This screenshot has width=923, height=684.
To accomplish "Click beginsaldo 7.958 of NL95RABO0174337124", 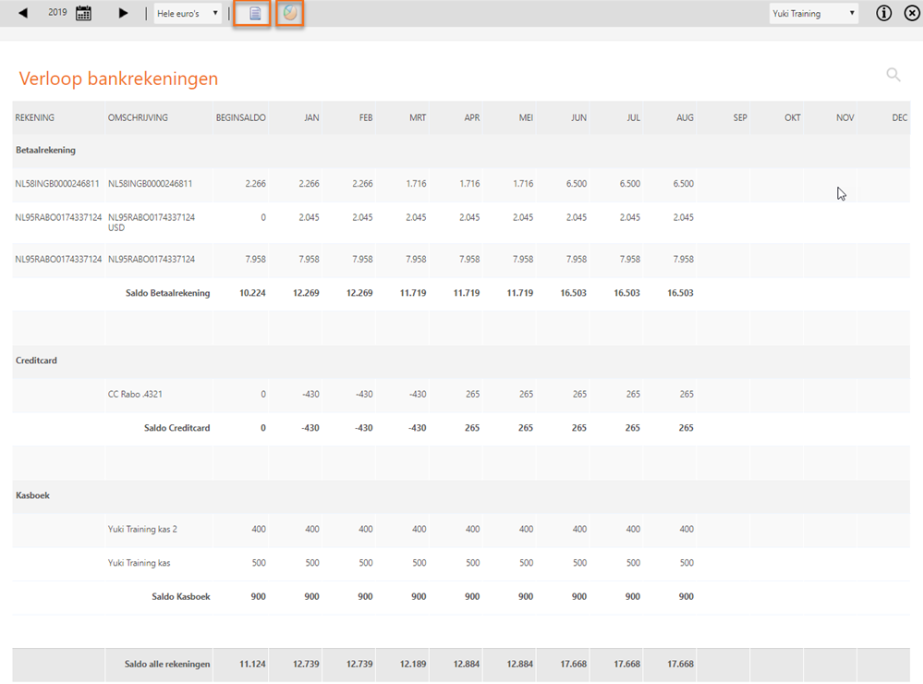I will tap(255, 259).
